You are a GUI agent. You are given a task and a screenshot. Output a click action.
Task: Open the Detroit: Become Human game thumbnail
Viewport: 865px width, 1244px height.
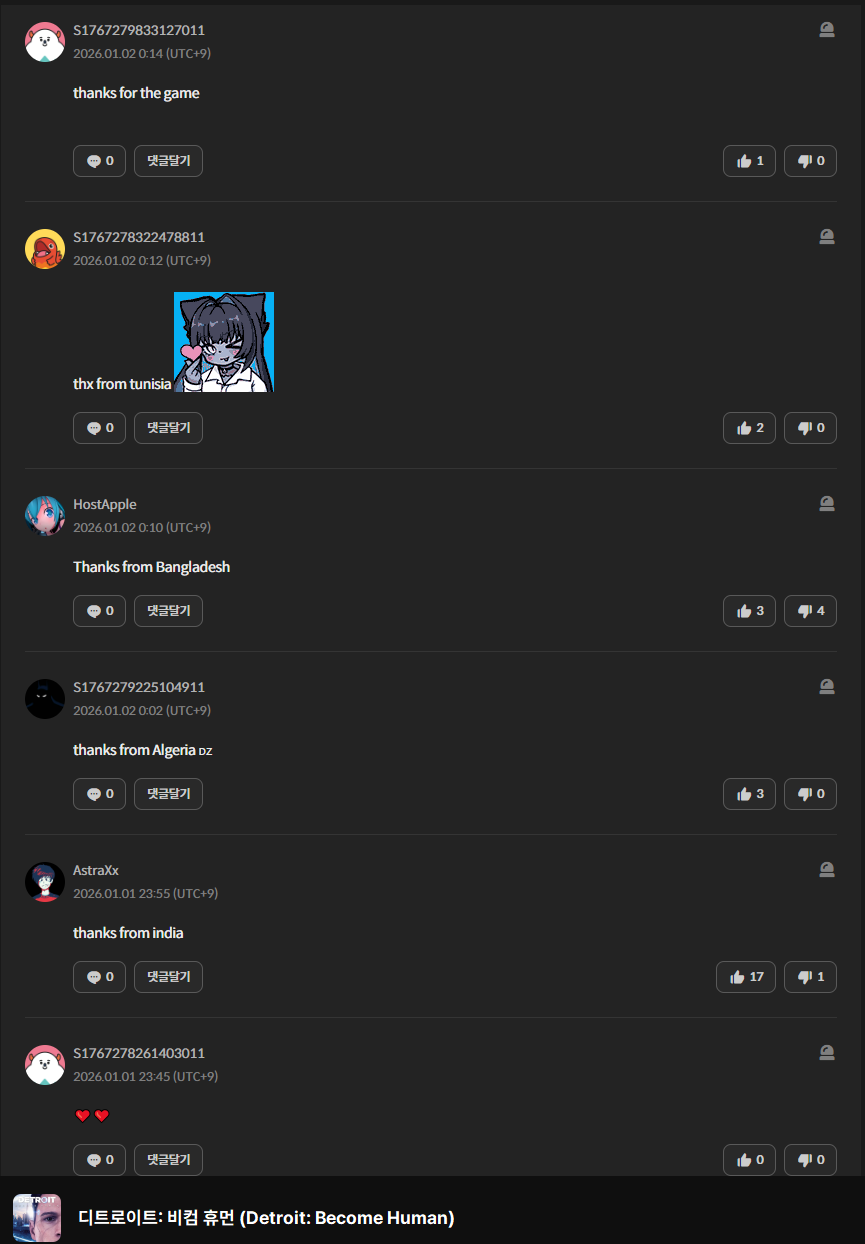(x=37, y=1218)
